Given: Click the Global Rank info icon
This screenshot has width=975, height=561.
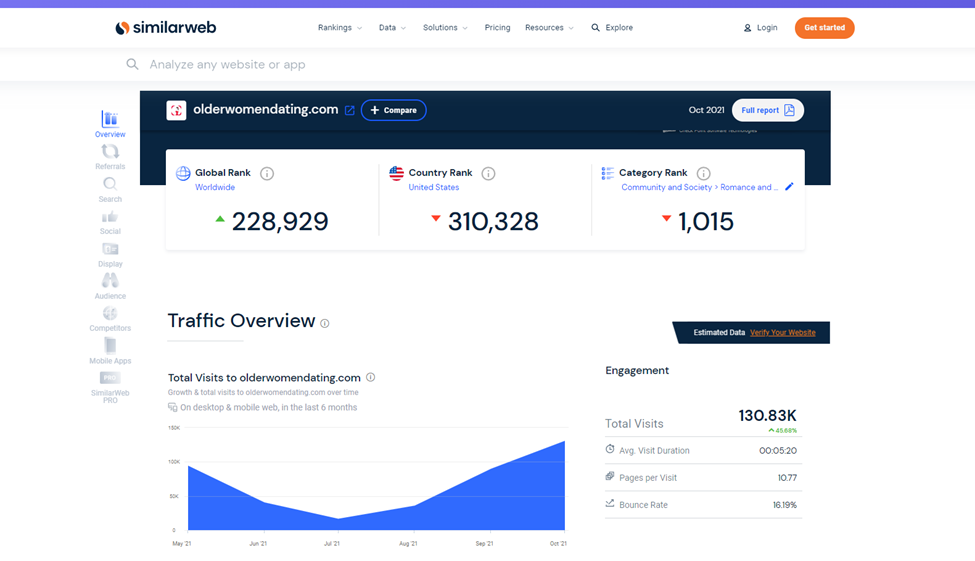Looking at the screenshot, I should coord(267,174).
